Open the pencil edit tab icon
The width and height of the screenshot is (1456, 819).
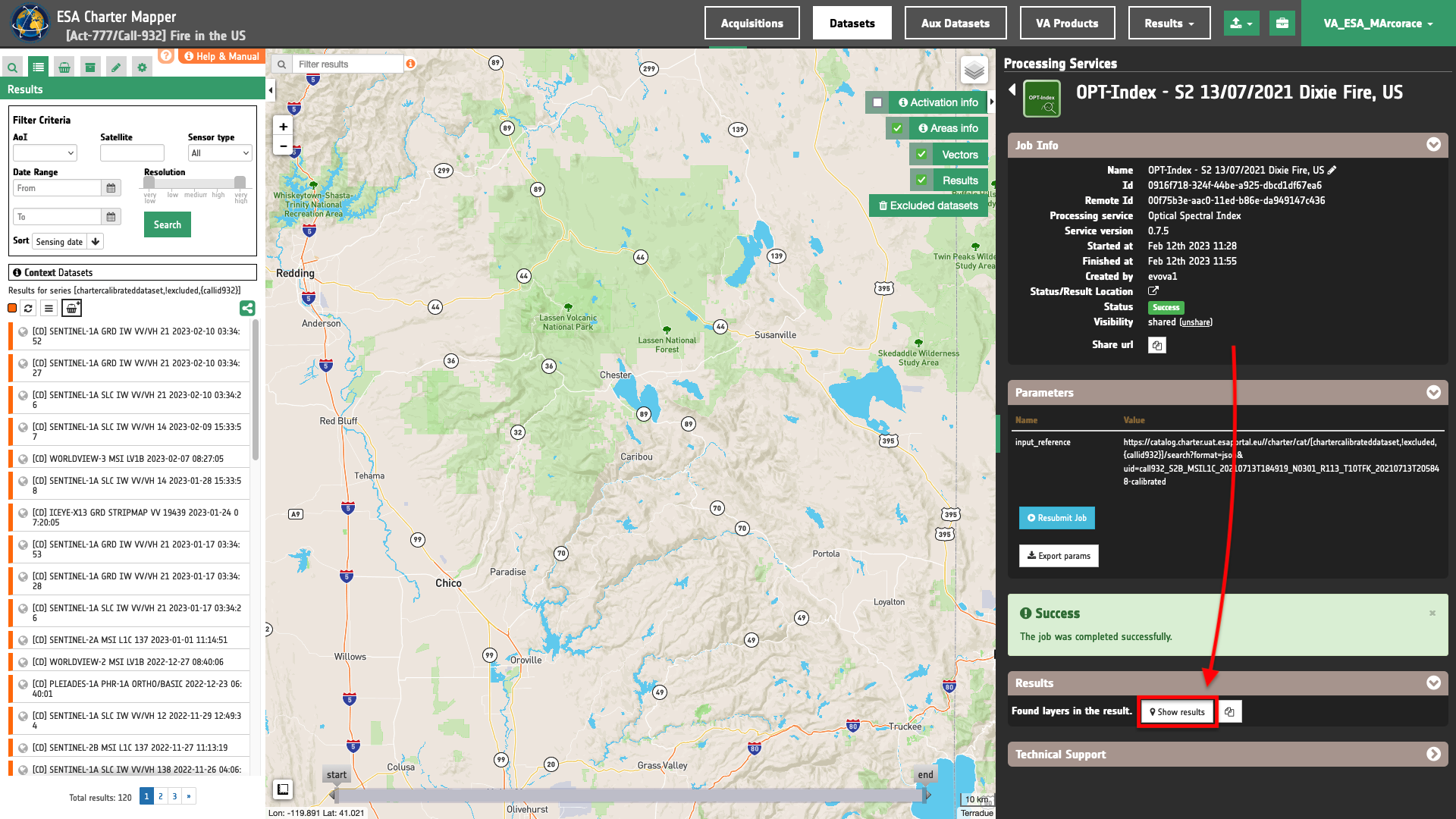click(x=116, y=67)
